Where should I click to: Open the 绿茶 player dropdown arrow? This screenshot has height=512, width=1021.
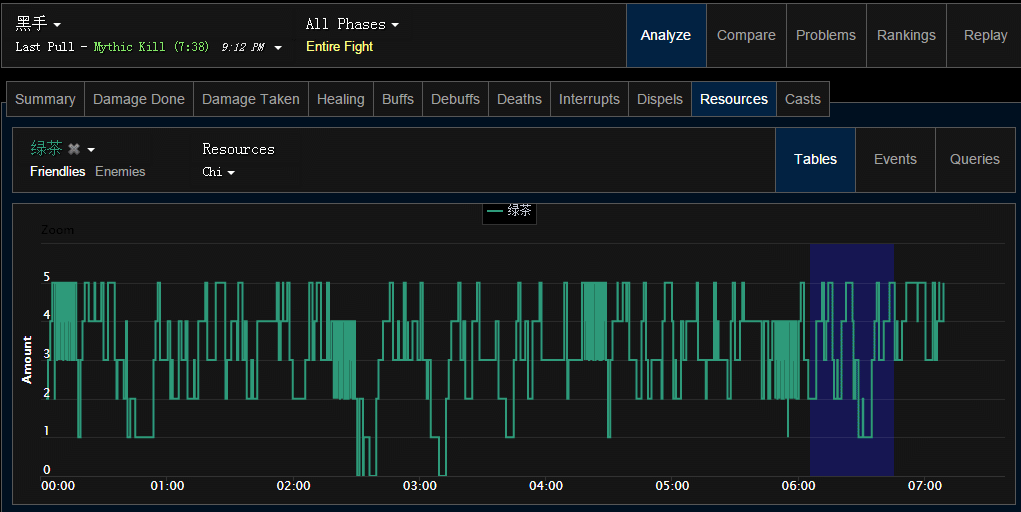(x=91, y=150)
